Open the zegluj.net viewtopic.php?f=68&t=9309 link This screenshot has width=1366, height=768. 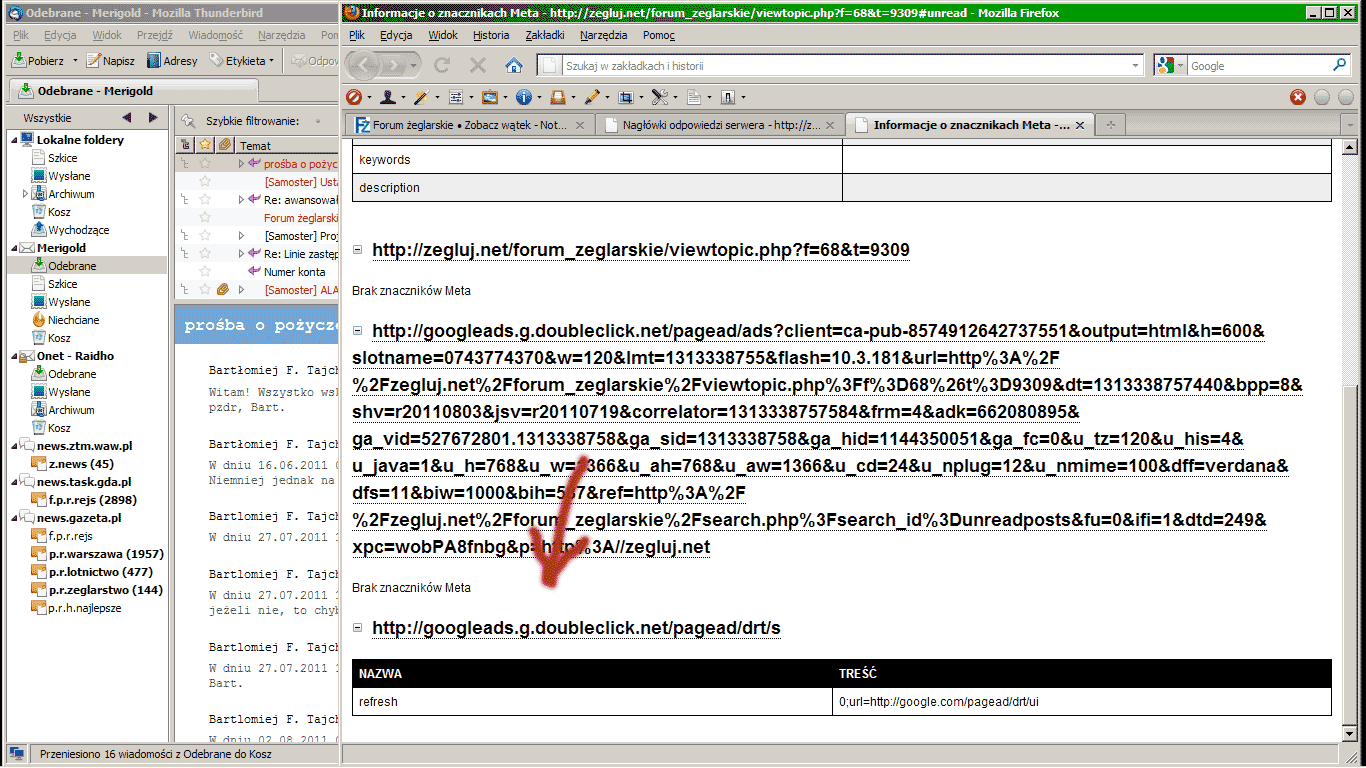[641, 249]
